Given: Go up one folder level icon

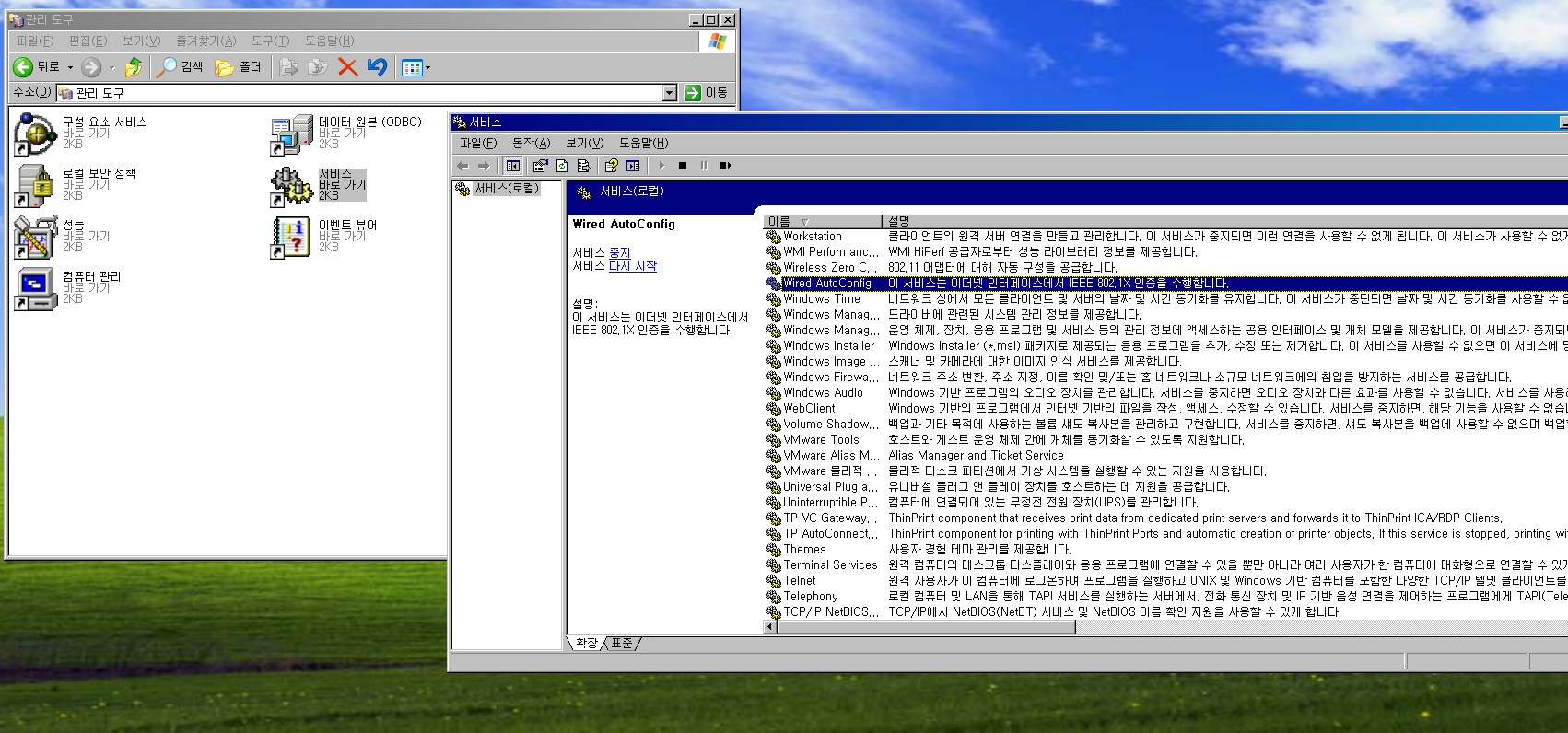Looking at the screenshot, I should [x=134, y=67].
